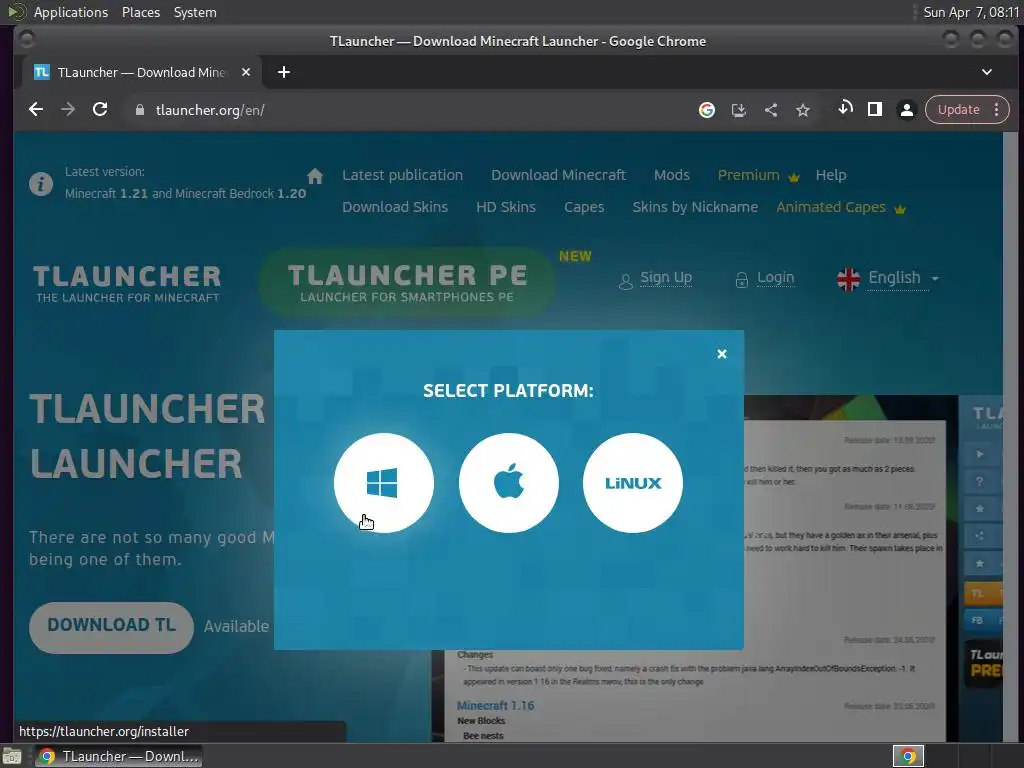
Task: Click the address bar URL
Action: tap(210, 110)
